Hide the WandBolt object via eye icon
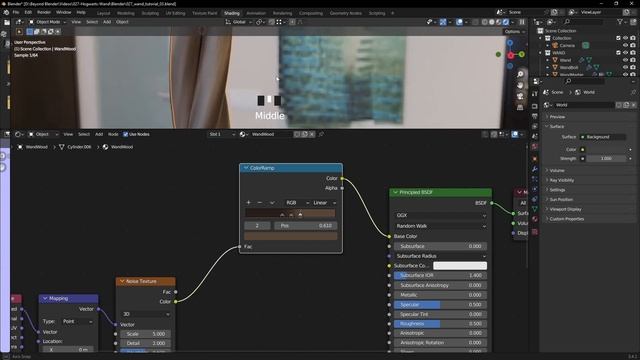The image size is (640, 360). pos(625,67)
